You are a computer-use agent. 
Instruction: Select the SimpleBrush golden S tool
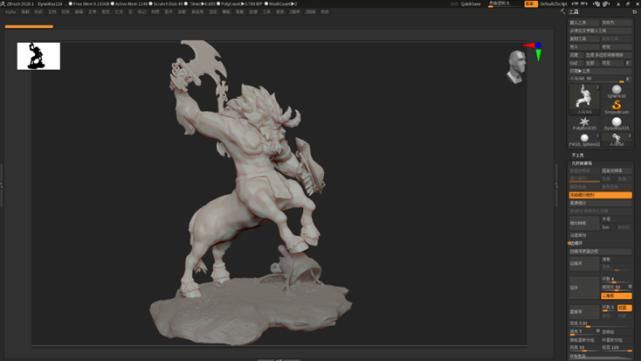[x=616, y=107]
